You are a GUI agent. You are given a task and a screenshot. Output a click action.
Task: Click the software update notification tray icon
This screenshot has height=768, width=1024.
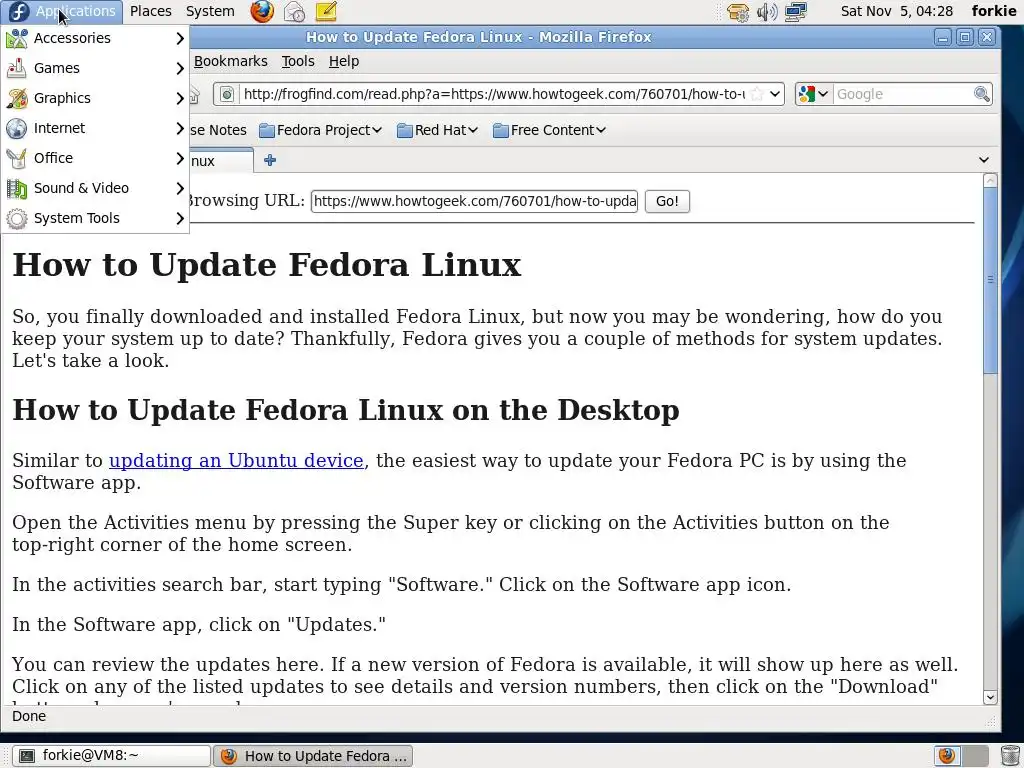coord(739,12)
